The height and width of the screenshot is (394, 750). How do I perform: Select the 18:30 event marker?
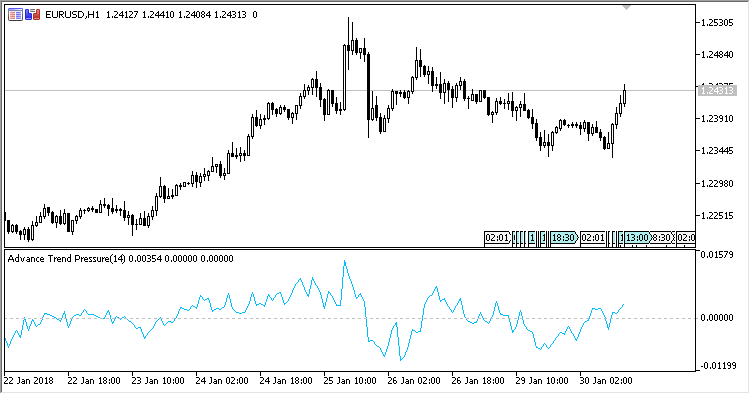click(563, 238)
